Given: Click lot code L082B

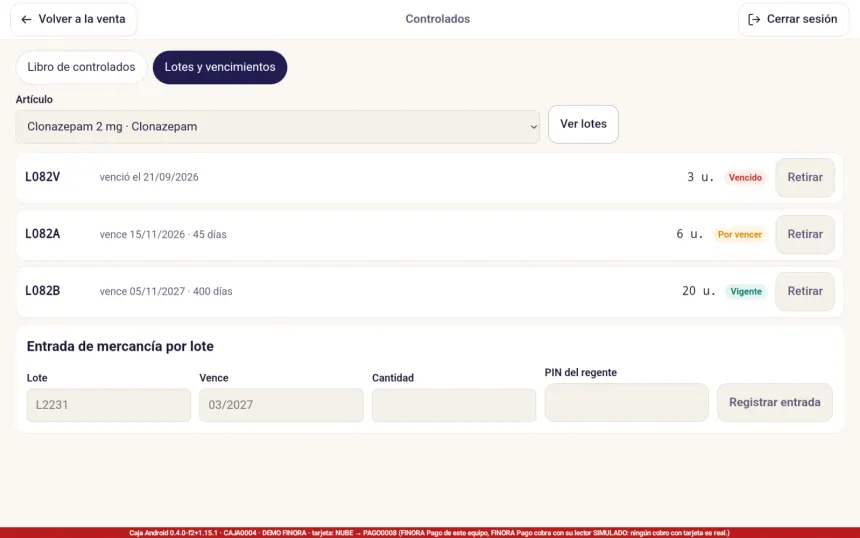Looking at the screenshot, I should (x=43, y=291).
